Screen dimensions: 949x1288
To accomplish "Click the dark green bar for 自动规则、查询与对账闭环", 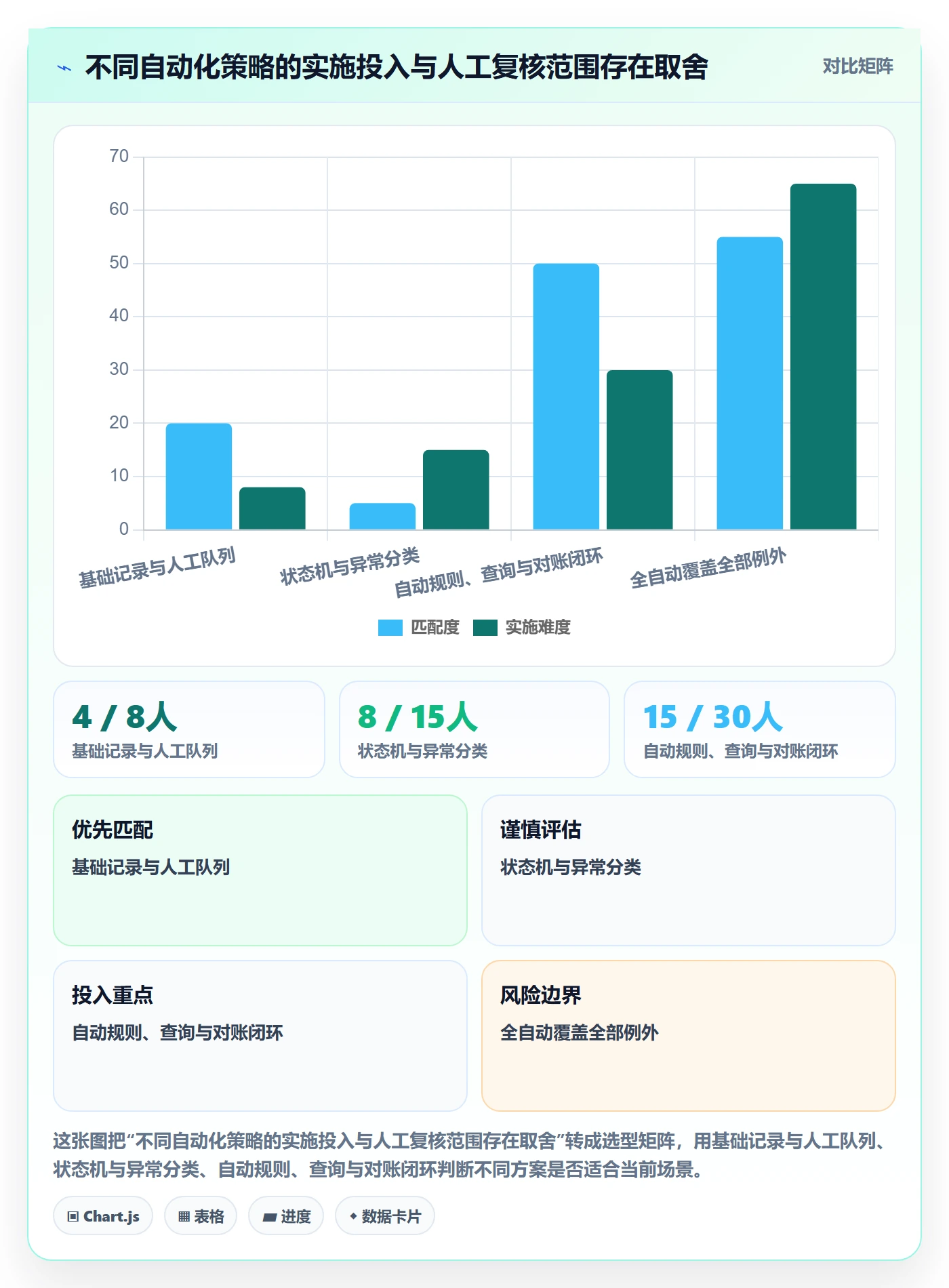I will pos(640,449).
